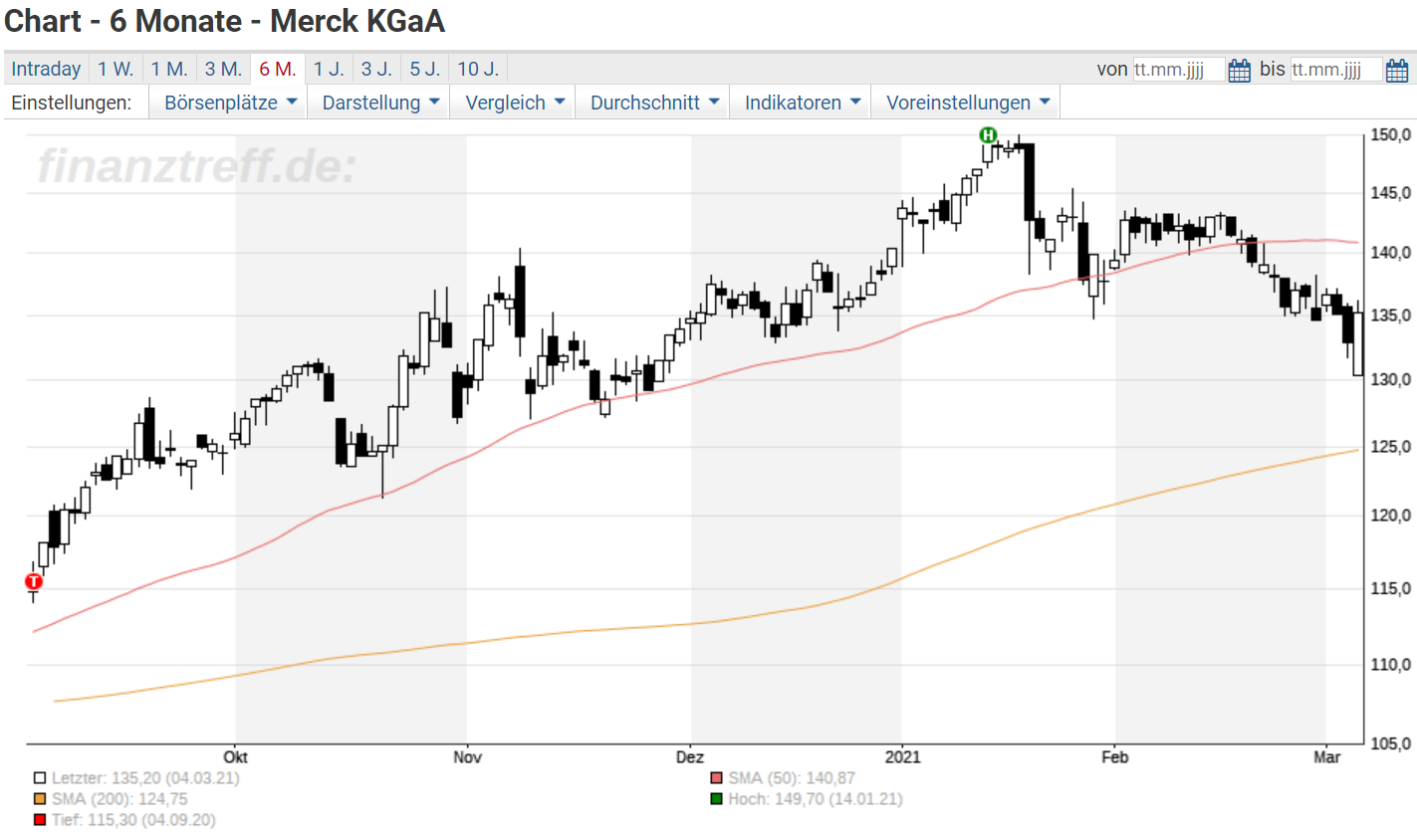This screenshot has height=840, width=1417.
Task: Click the 120,0 price axis label
Action: coord(1391,516)
